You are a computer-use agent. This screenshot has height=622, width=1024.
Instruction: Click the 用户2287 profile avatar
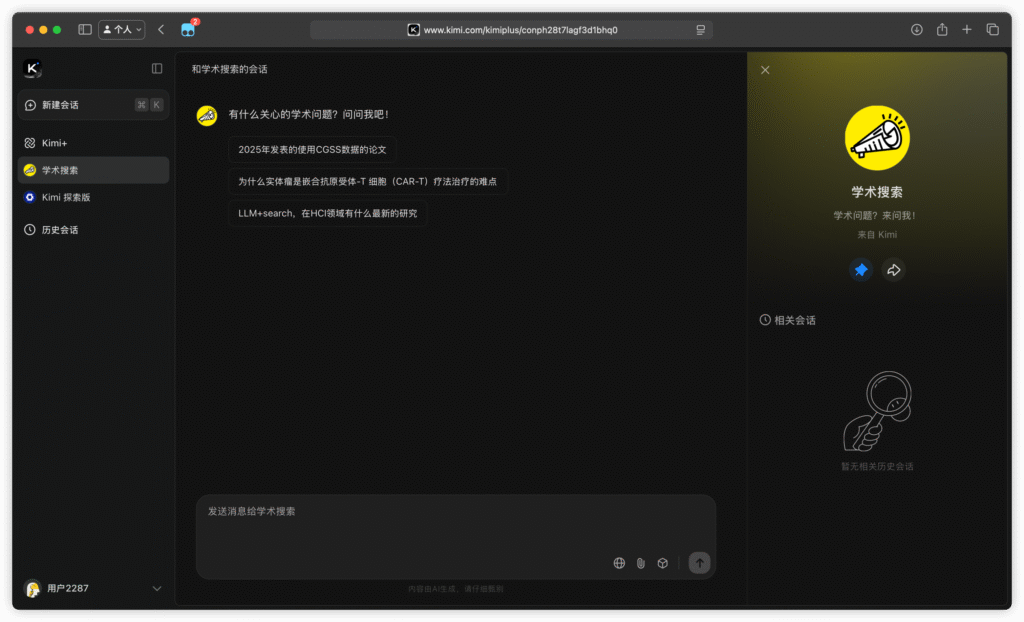click(x=33, y=589)
